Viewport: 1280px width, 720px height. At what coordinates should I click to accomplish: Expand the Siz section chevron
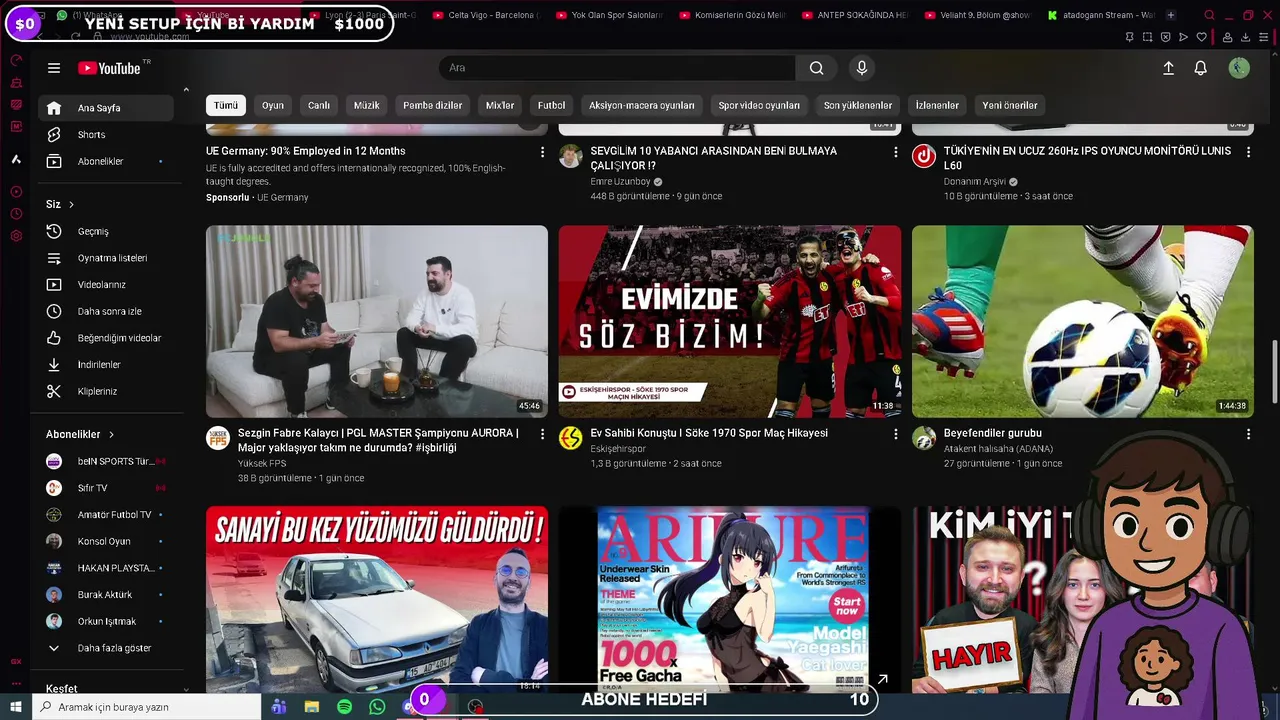[x=71, y=205]
